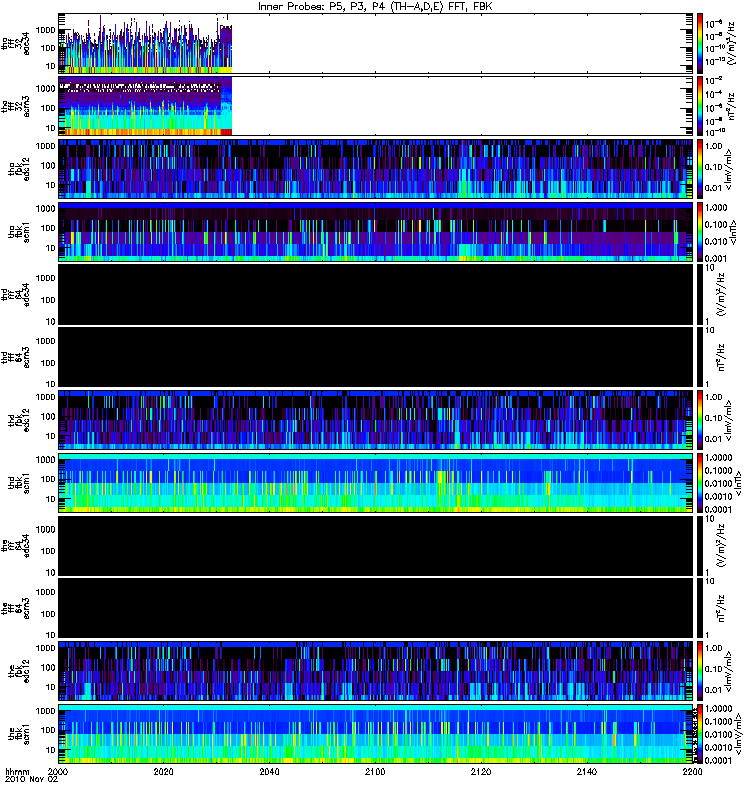
Task: Select the 'thd fff 64 scm3' panel label
Action: tap(16, 357)
